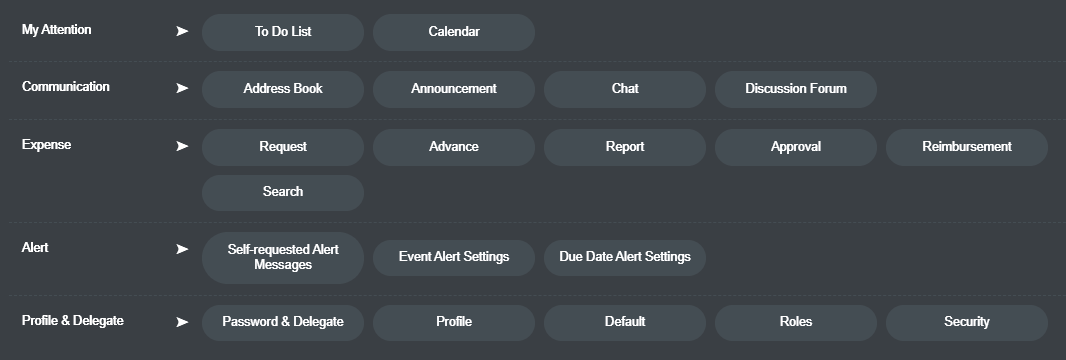The height and width of the screenshot is (360, 1066).
Task: Click the arrow beside Profile & Delegate
Action: pyautogui.click(x=182, y=322)
